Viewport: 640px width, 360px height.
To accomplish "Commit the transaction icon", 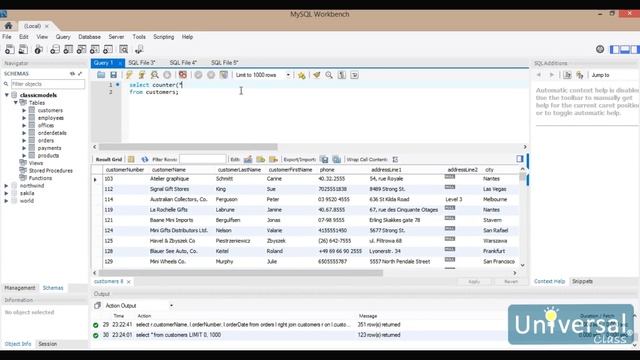I will pyautogui.click(x=198, y=75).
